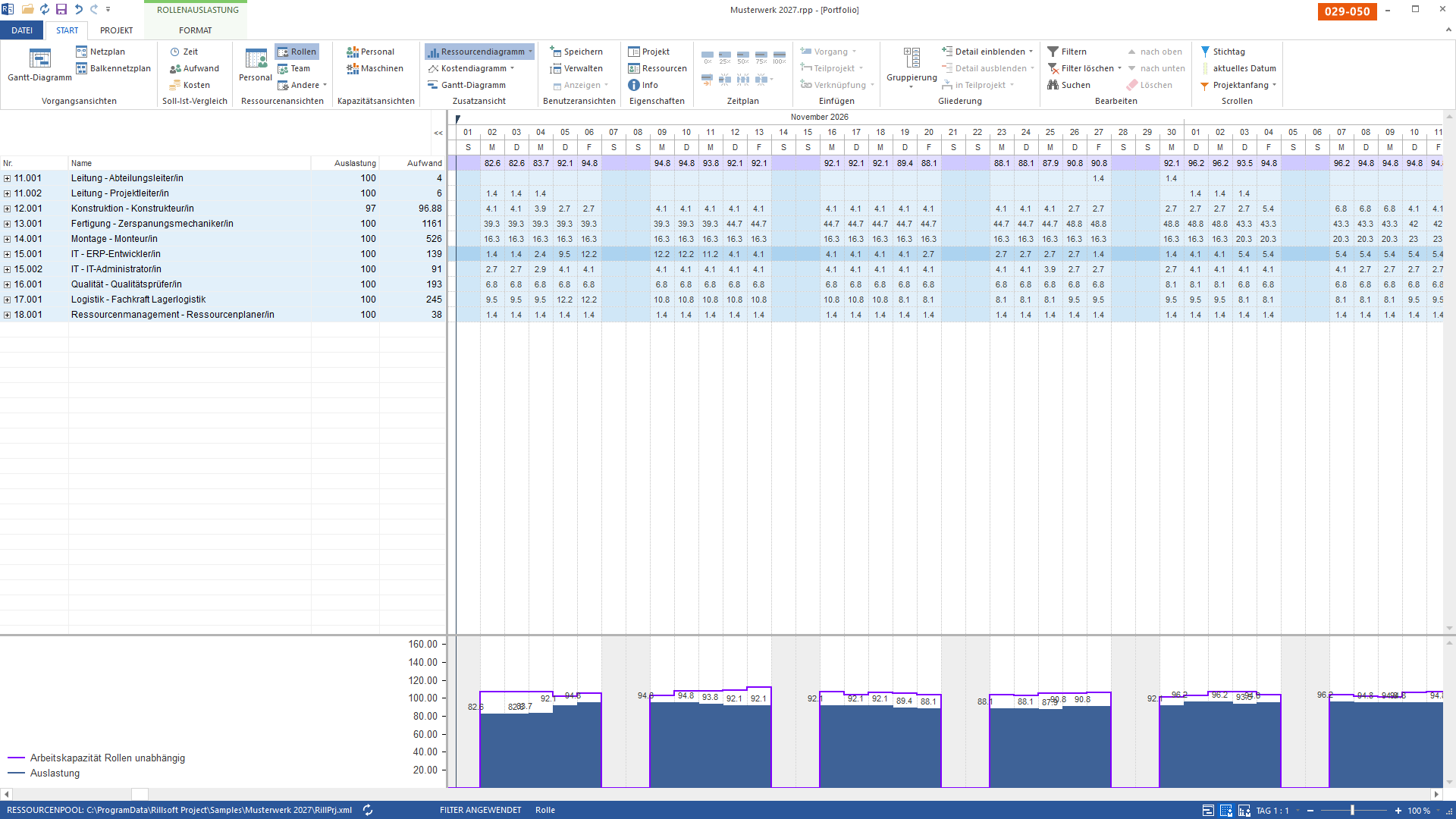Open the DATEI menu tab
Screen dimensions: 1456x819
[x=22, y=30]
